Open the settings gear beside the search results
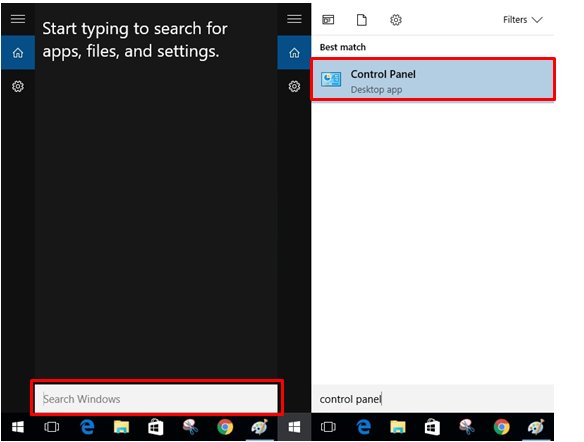This screenshot has height=442, width=584. coord(294,86)
